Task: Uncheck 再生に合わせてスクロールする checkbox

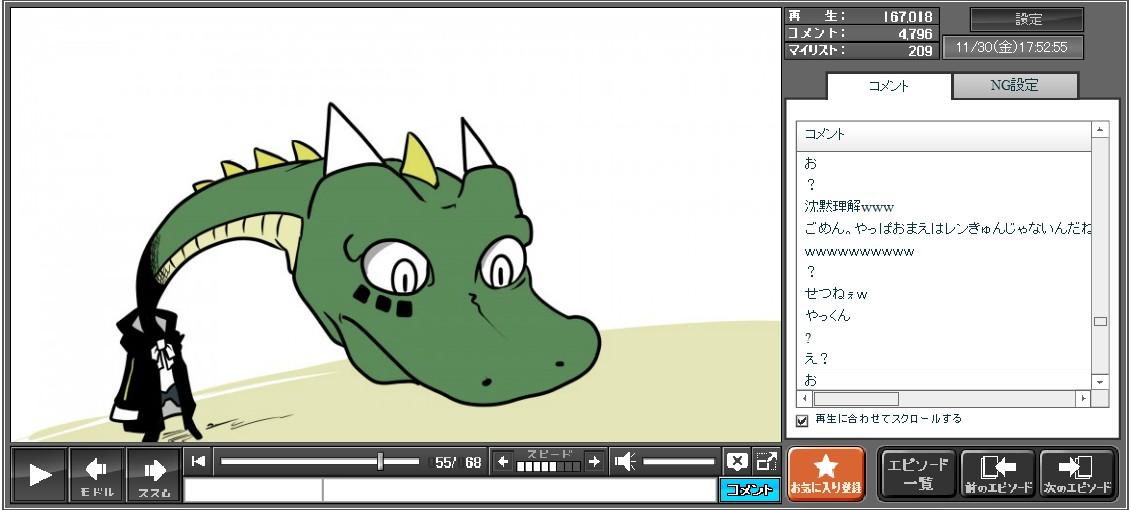Action: pyautogui.click(x=802, y=420)
